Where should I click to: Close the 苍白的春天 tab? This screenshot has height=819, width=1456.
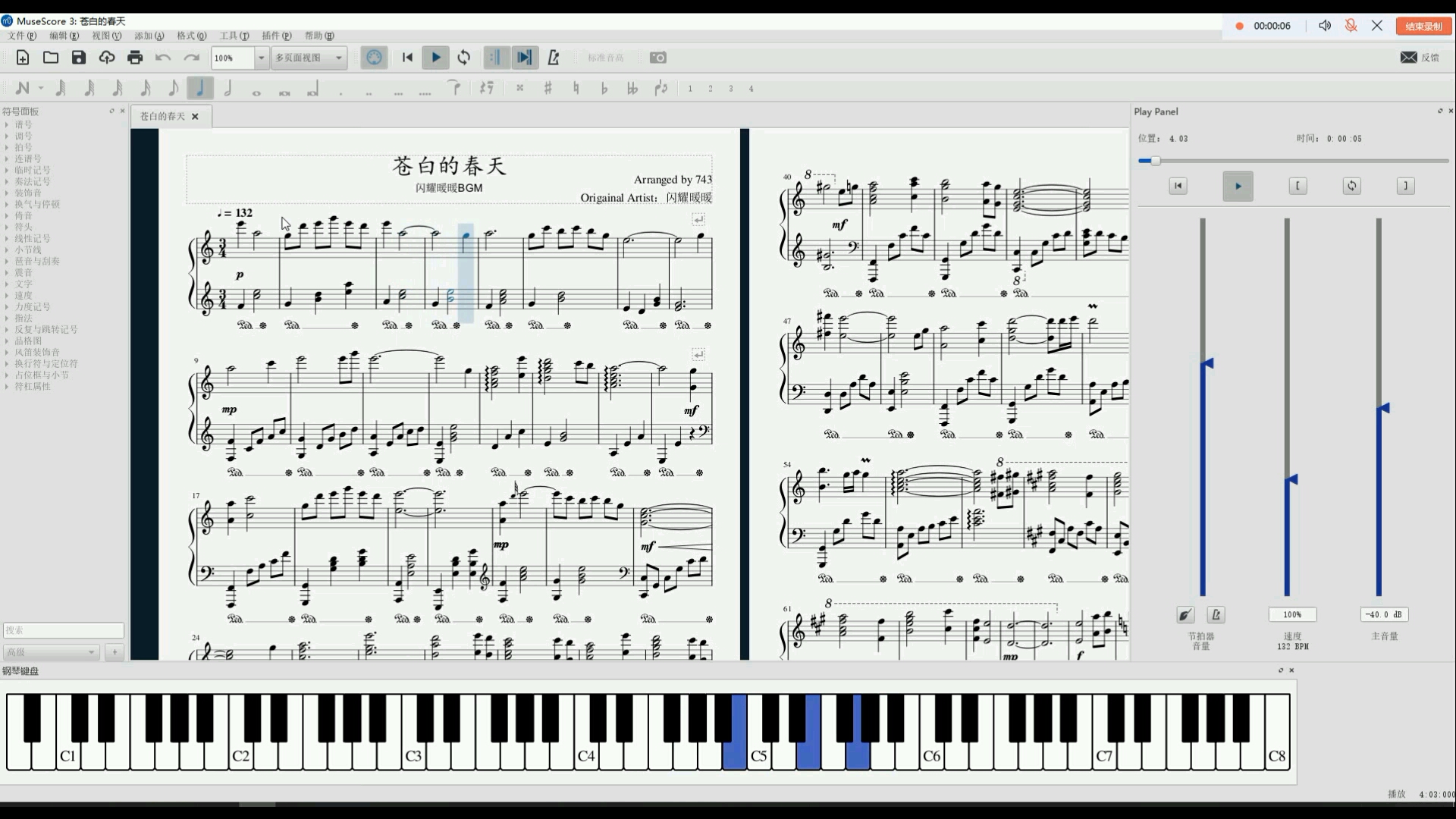coord(195,116)
